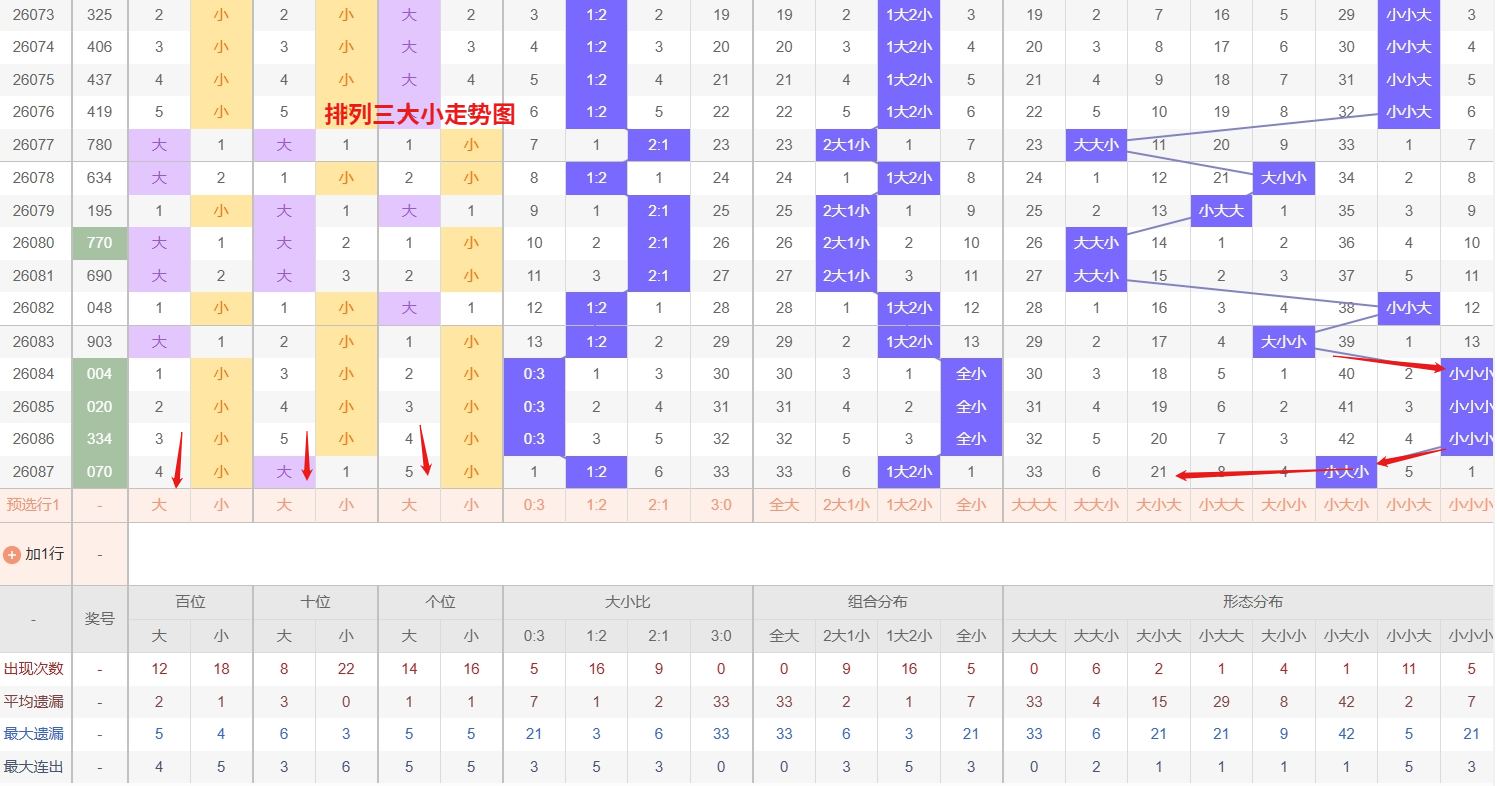Image resolution: width=1497 pixels, height=786 pixels.
Task: Choose 大大大 pattern in the 预选行1 row
Action: [x=1034, y=505]
